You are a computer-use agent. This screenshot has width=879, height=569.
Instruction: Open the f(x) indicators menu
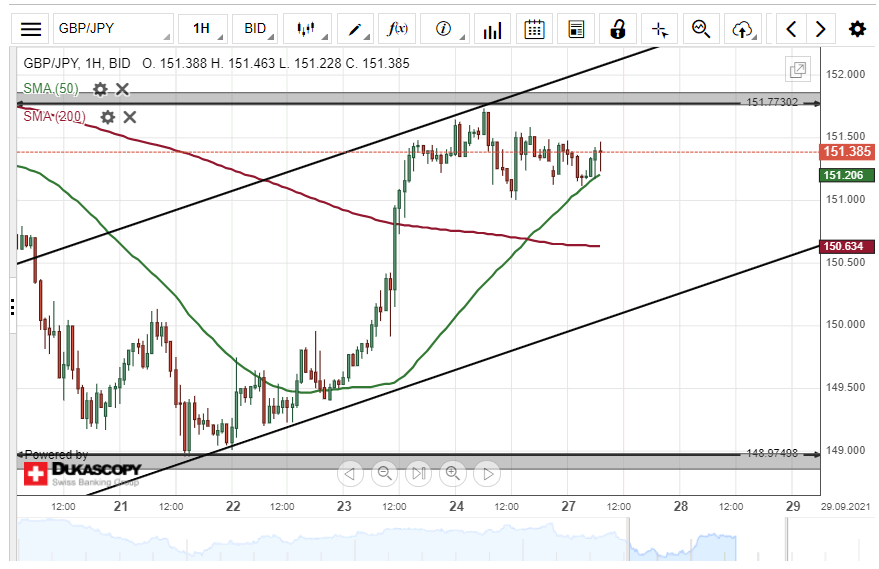397,29
